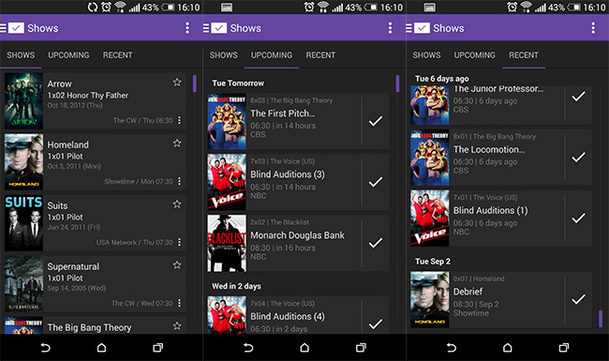Viewport: 609px width, 361px height.
Task: Mark Homeland Debrief watched
Action: (579, 299)
